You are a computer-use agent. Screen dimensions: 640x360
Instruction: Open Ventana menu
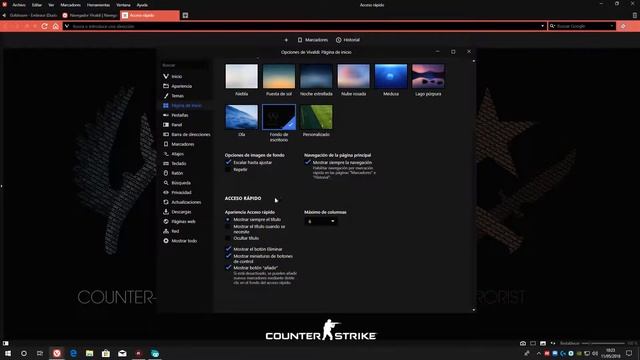click(123, 5)
